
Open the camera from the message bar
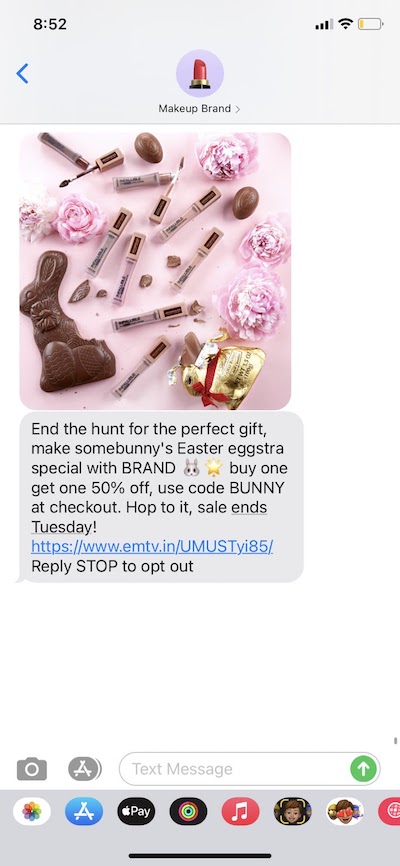click(31, 769)
